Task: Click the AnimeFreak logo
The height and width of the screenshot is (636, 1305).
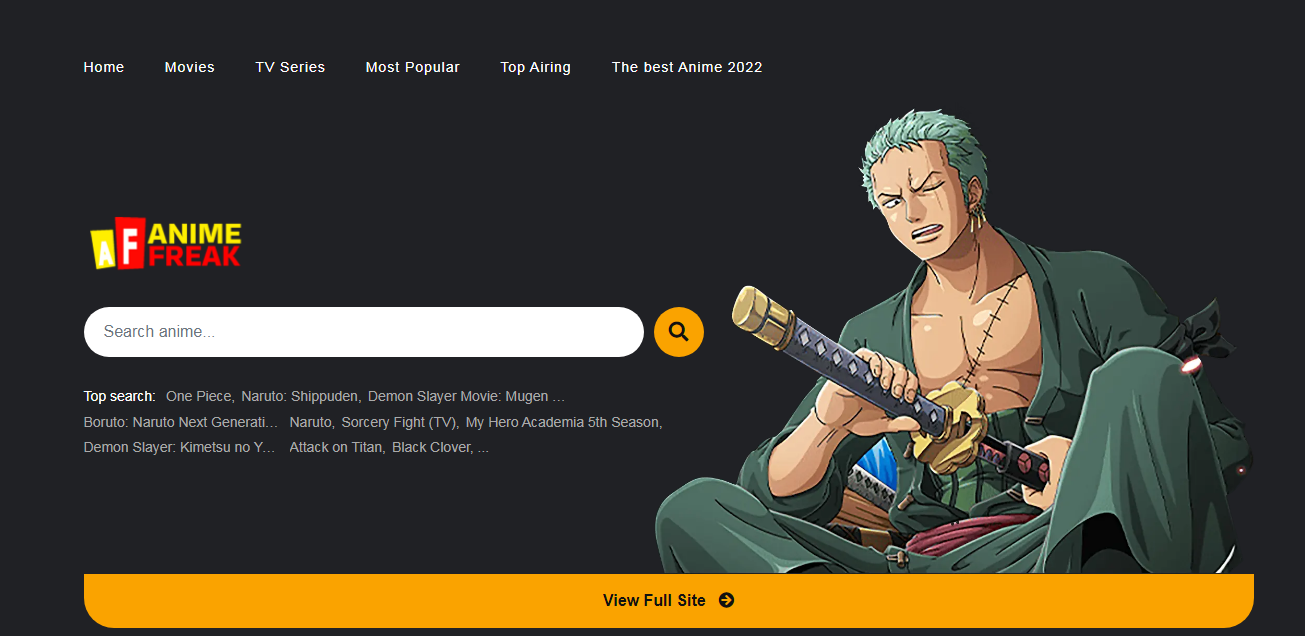Action: pos(166,242)
